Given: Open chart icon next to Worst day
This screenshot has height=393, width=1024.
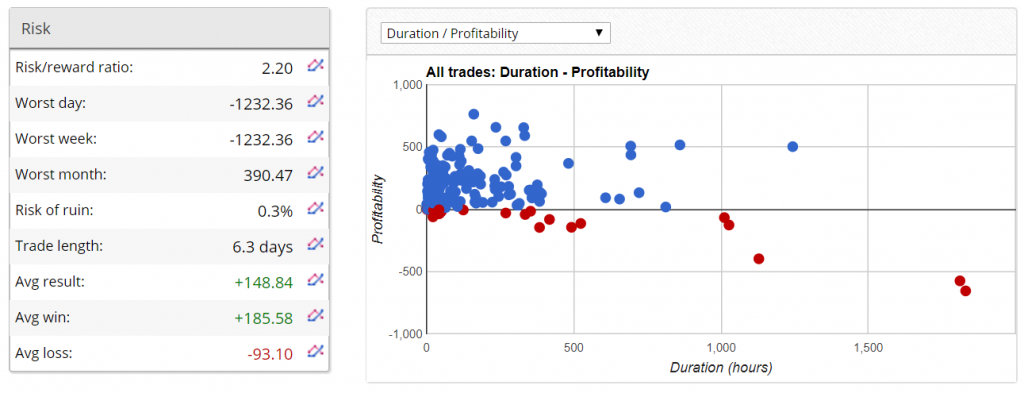Looking at the screenshot, I should [x=315, y=101].
